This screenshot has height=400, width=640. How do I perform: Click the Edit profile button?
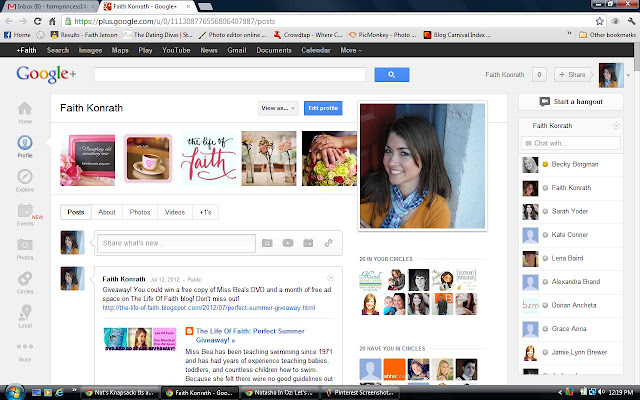pos(323,108)
